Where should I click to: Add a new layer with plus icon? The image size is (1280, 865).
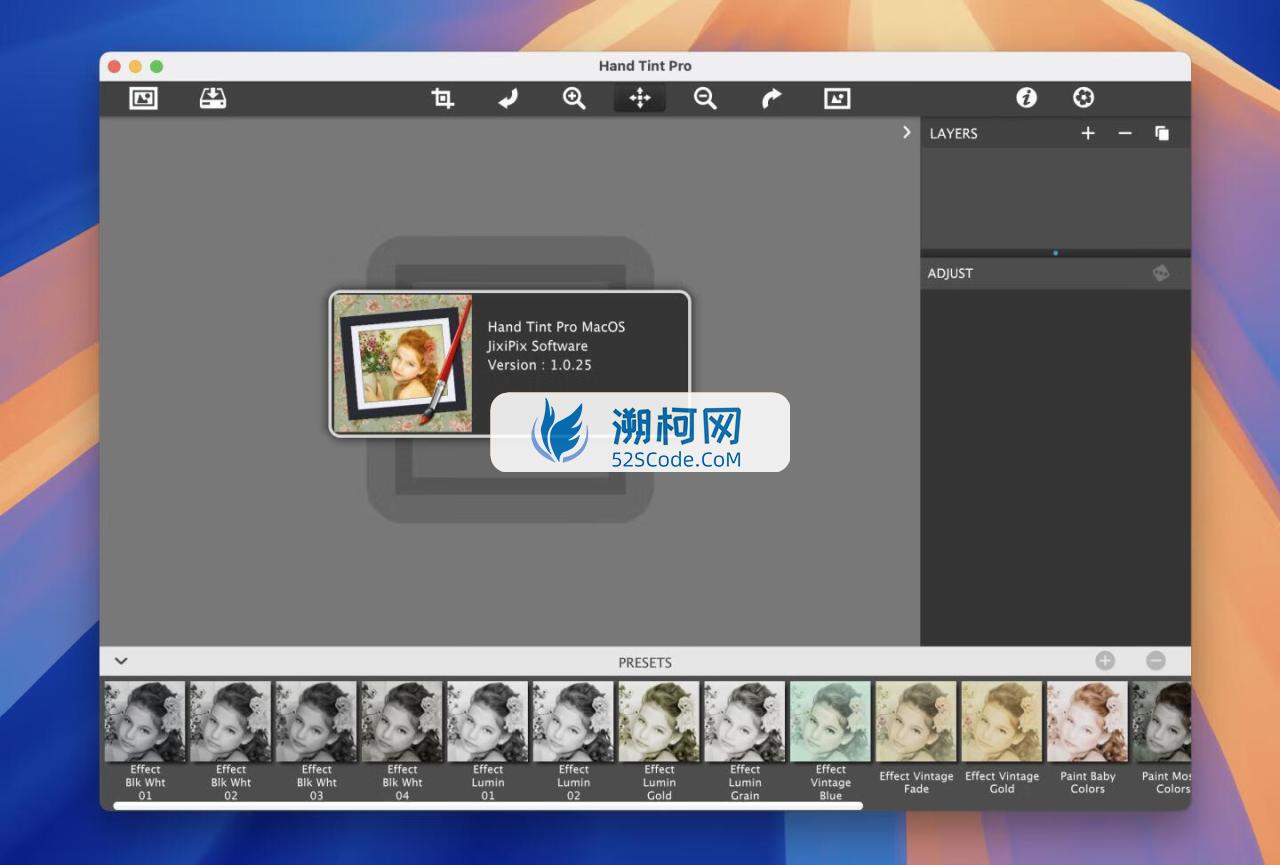coord(1088,133)
